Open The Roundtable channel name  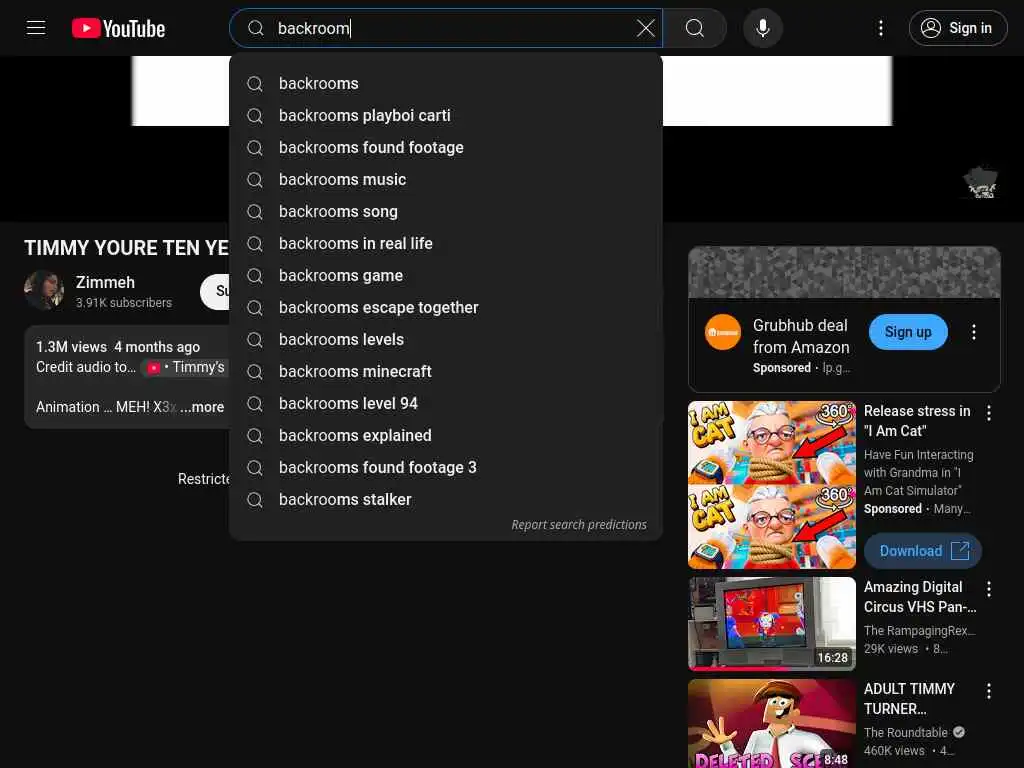905,732
